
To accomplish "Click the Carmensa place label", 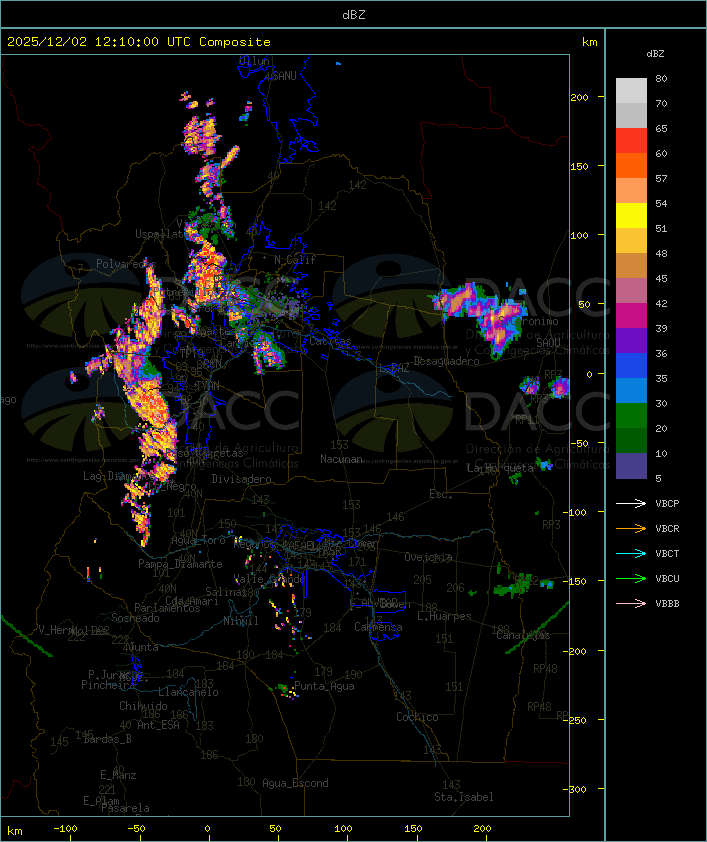I will tap(378, 627).
